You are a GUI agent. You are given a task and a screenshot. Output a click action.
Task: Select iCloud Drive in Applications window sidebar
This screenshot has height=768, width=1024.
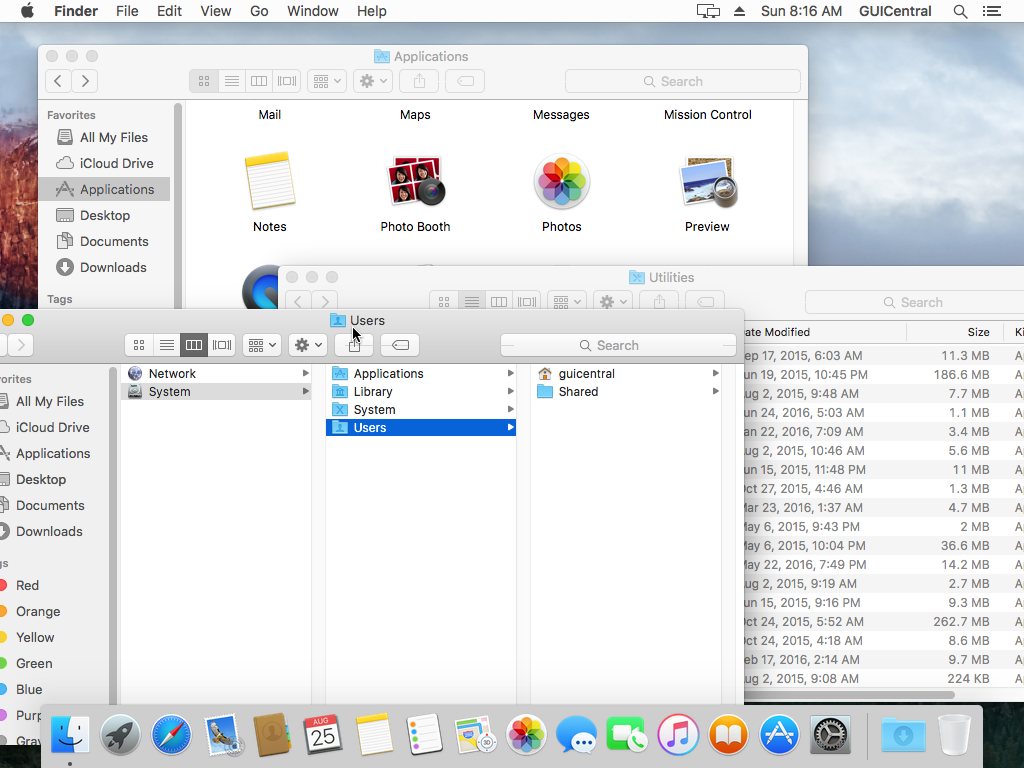pos(104,163)
